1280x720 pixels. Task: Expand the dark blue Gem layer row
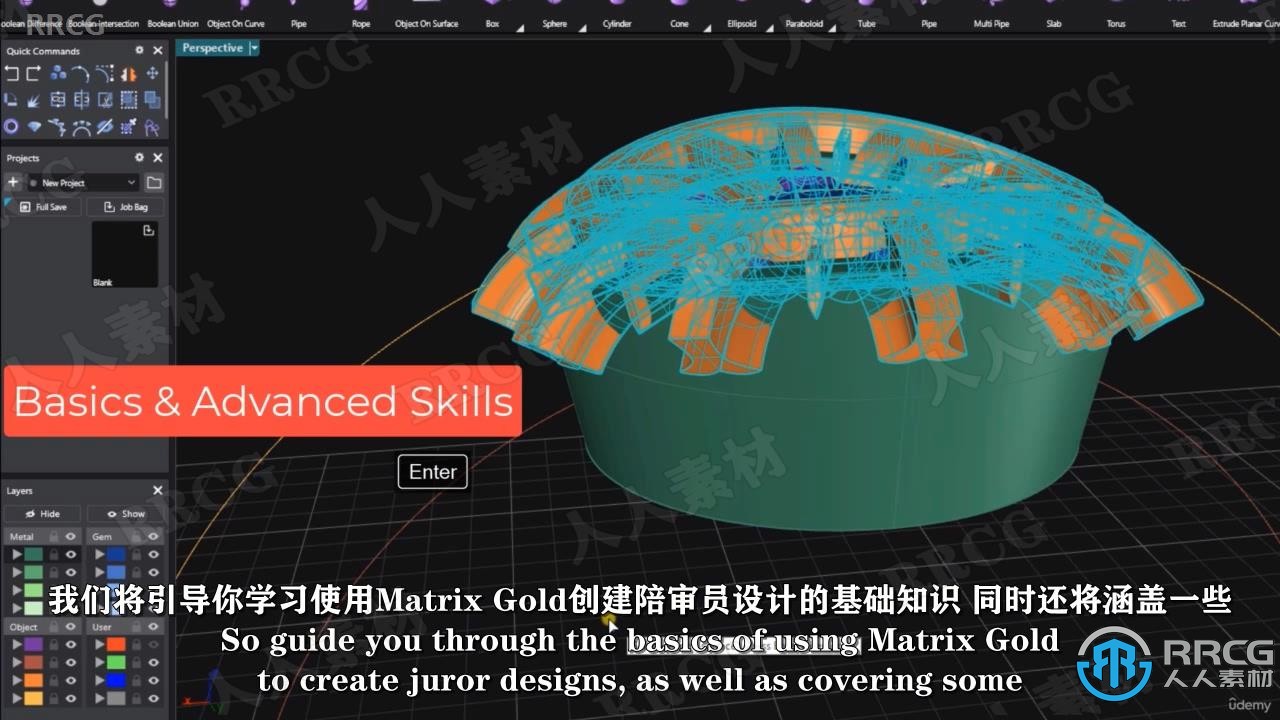pos(99,554)
